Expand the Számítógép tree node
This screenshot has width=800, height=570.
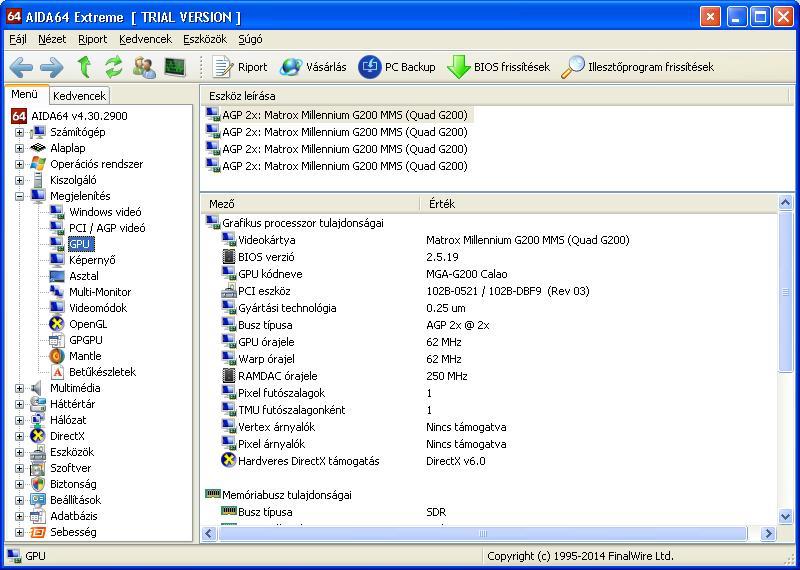tap(19, 133)
